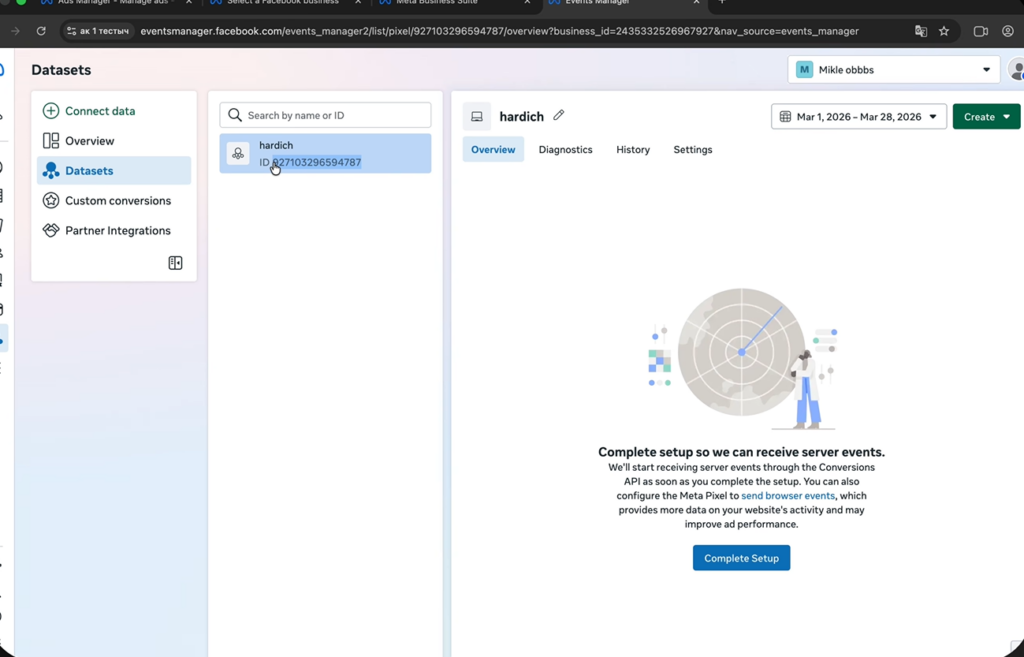Click the Datasets page heading

pyautogui.click(x=61, y=70)
